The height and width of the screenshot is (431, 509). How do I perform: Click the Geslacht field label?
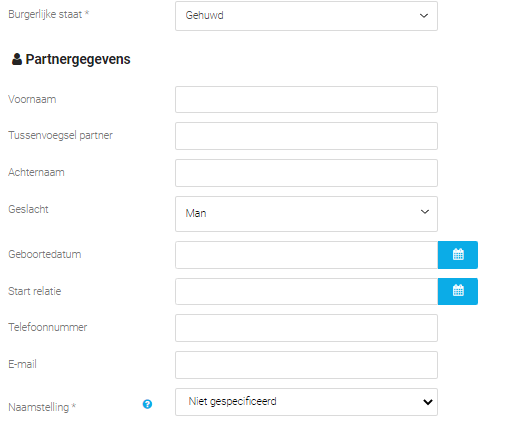(x=28, y=209)
